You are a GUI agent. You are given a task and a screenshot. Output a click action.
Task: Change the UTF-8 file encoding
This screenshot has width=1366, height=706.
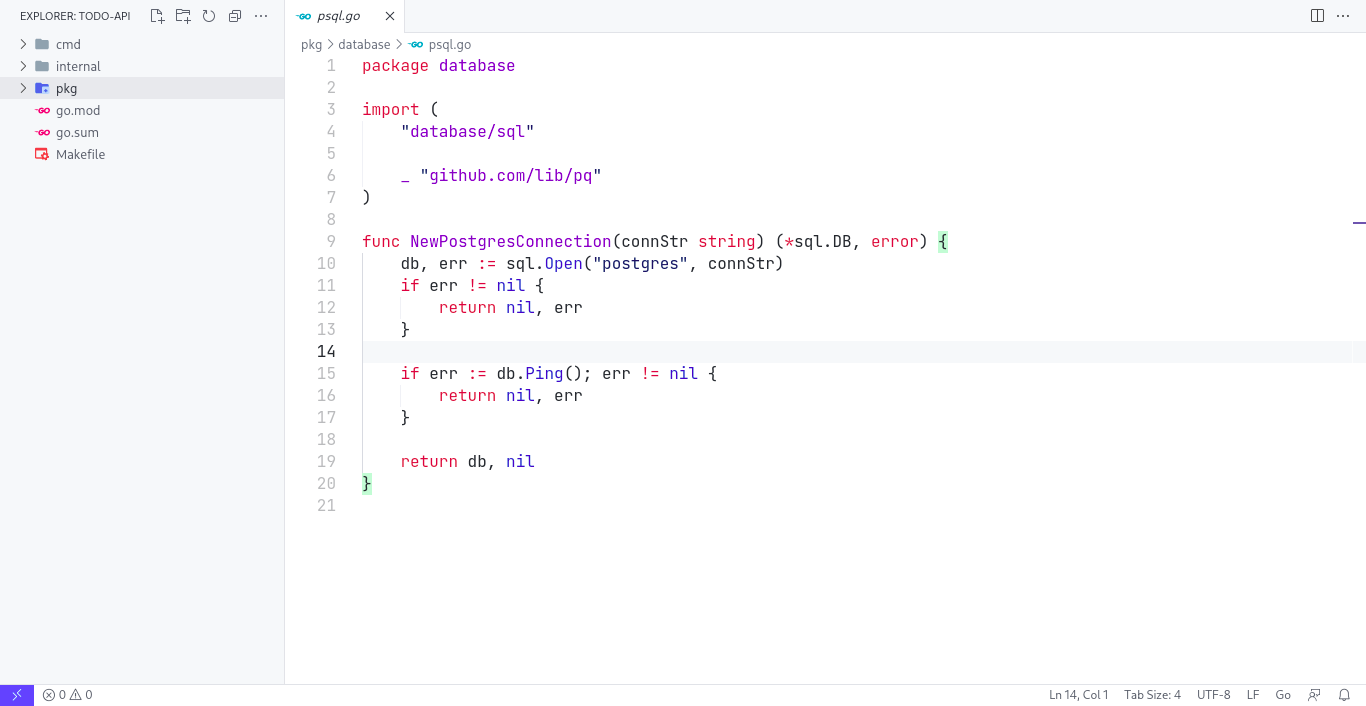tap(1213, 694)
